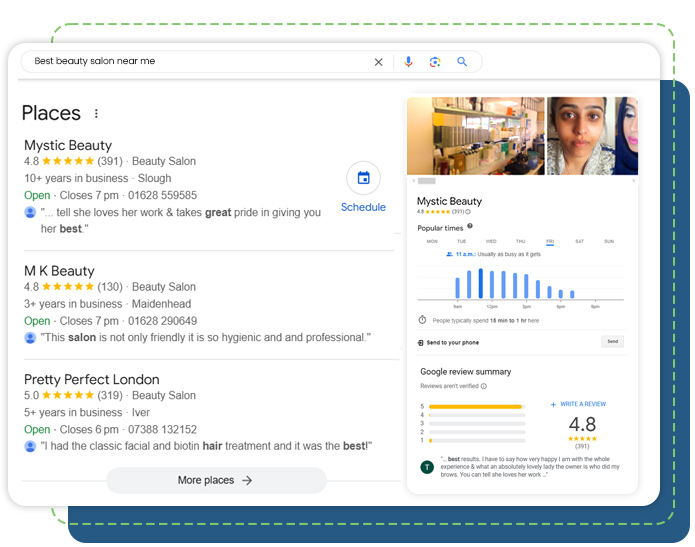Click the Mystic Beauty phone number 01628 559585
695x547 pixels.
click(162, 195)
